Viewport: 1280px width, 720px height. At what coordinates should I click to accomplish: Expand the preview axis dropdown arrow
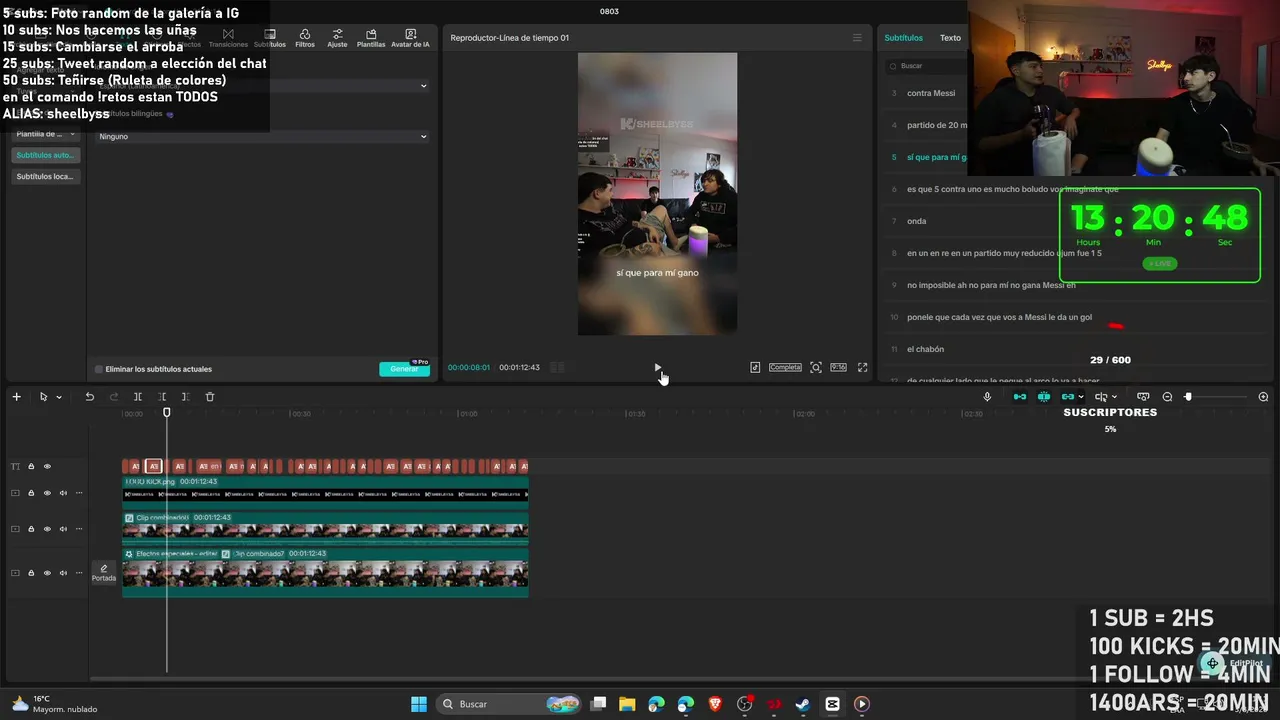pyautogui.click(x=1114, y=397)
